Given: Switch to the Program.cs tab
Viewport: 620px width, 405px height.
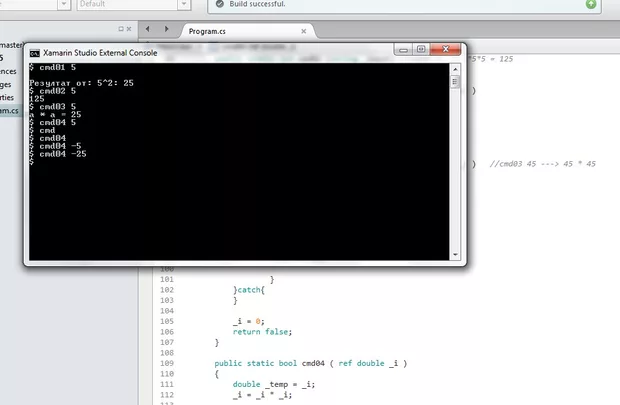Looking at the screenshot, I should pyautogui.click(x=207, y=31).
